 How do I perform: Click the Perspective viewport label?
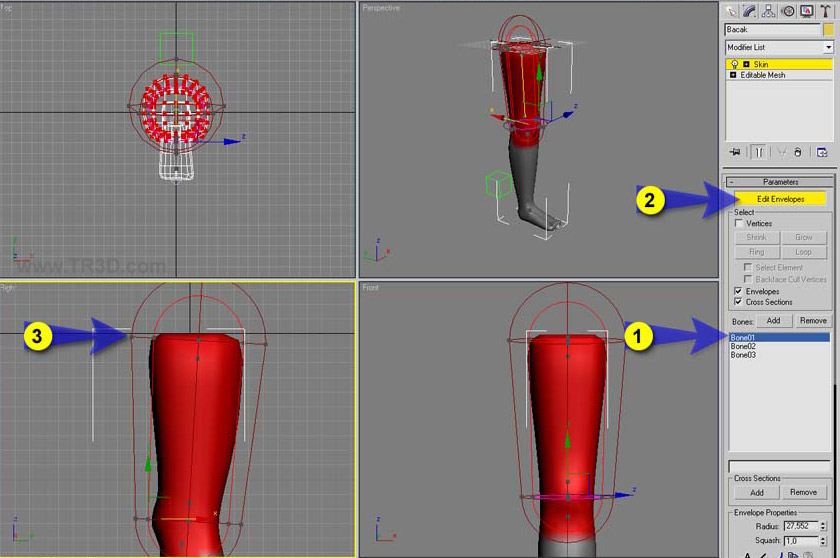[381, 7]
